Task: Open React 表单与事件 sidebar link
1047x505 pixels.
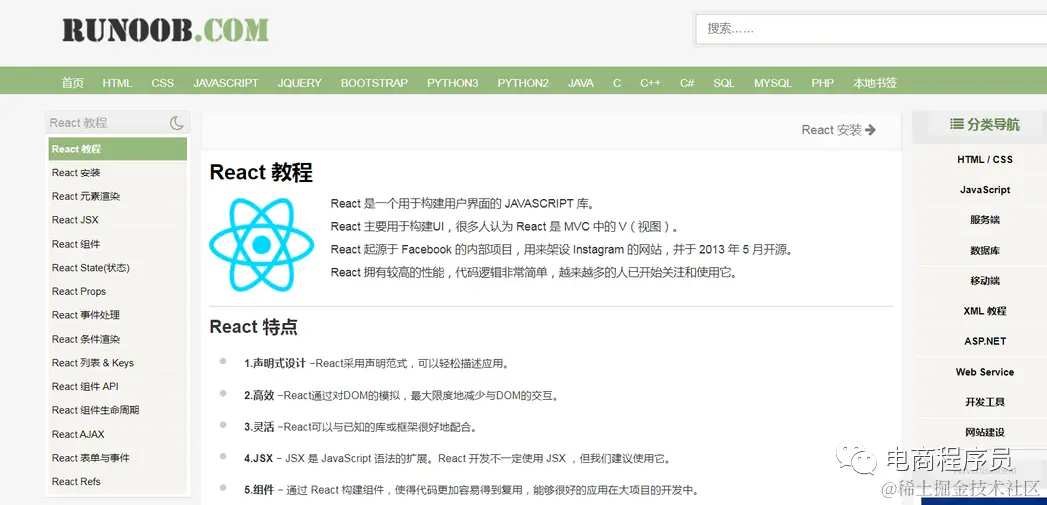Action: click(91, 458)
